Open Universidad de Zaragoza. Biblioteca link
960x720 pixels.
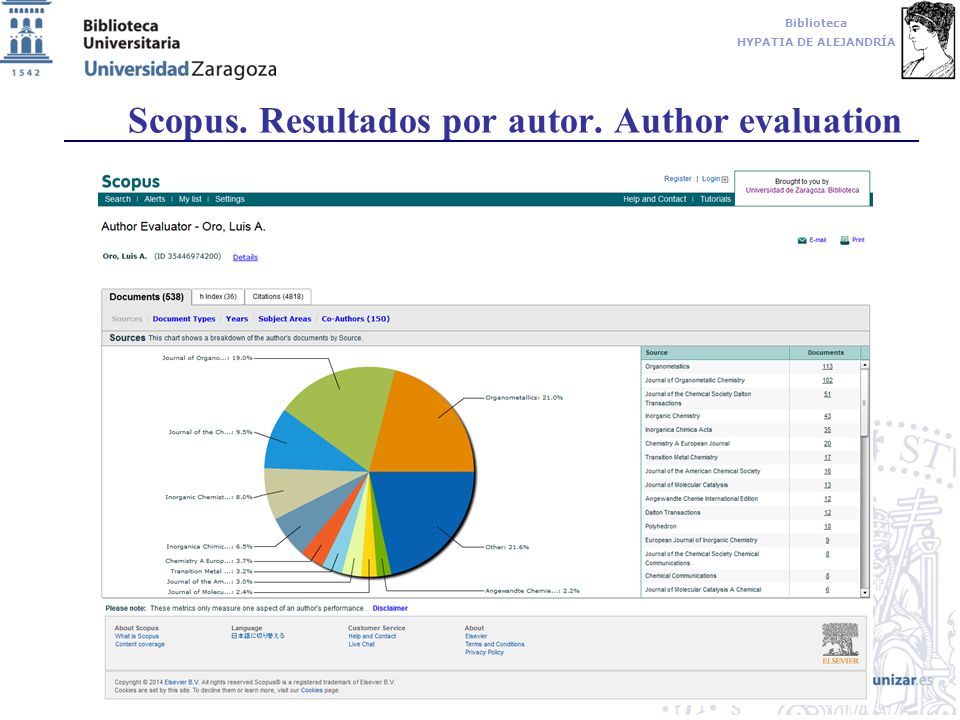point(802,190)
